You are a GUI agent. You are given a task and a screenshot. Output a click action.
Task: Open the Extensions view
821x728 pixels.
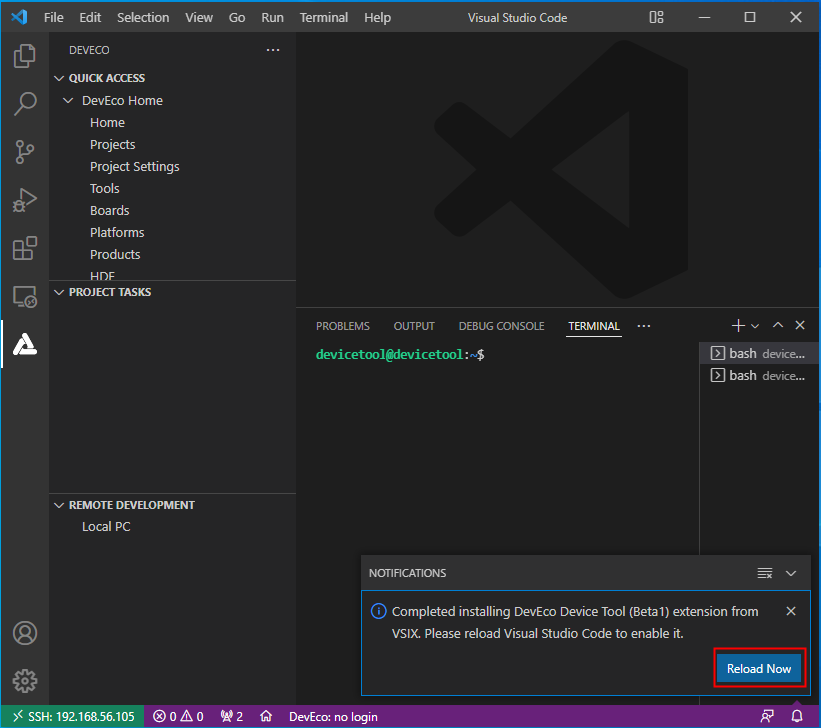25,248
